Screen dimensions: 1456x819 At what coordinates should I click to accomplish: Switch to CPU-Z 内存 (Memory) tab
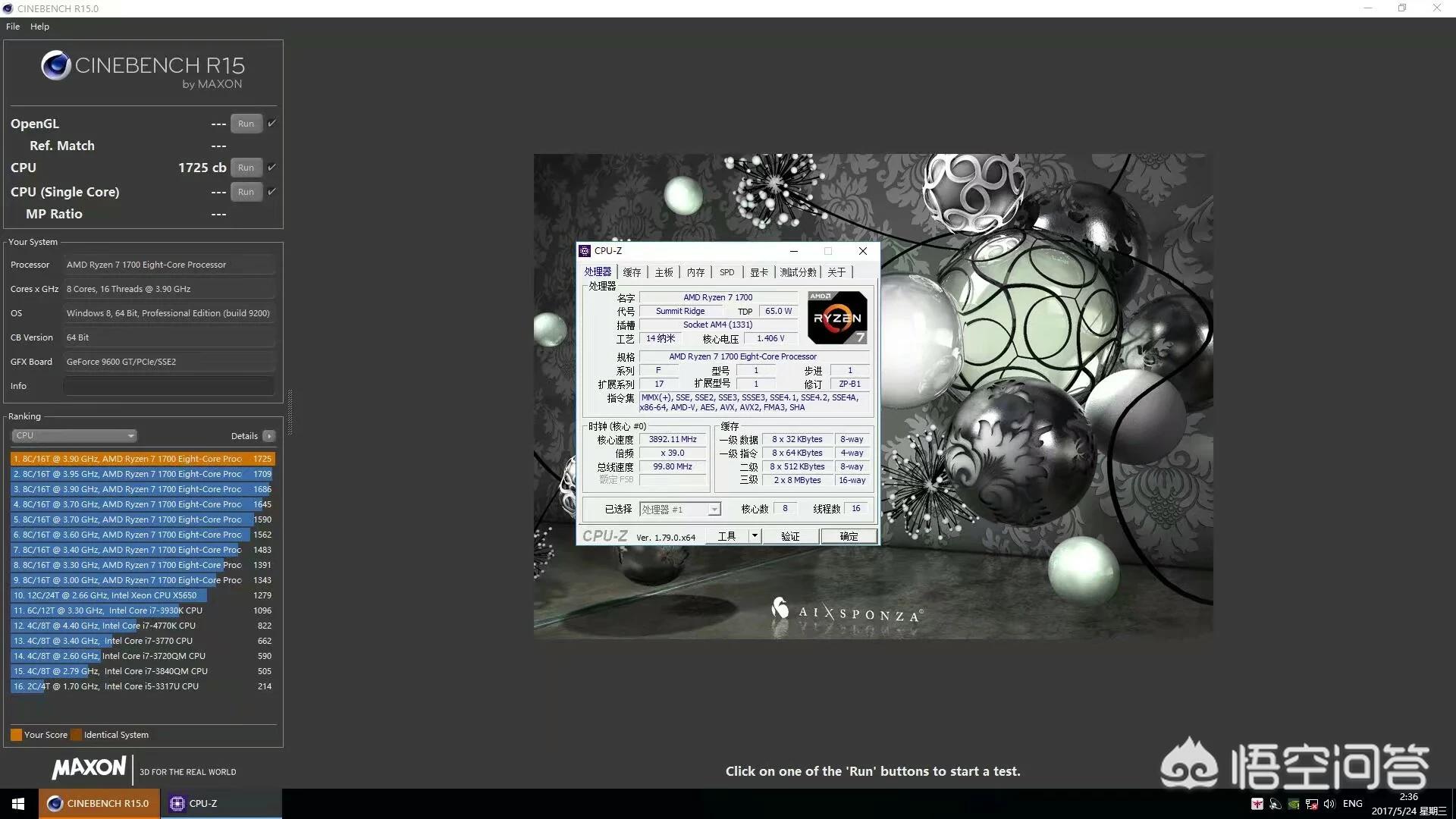(695, 272)
